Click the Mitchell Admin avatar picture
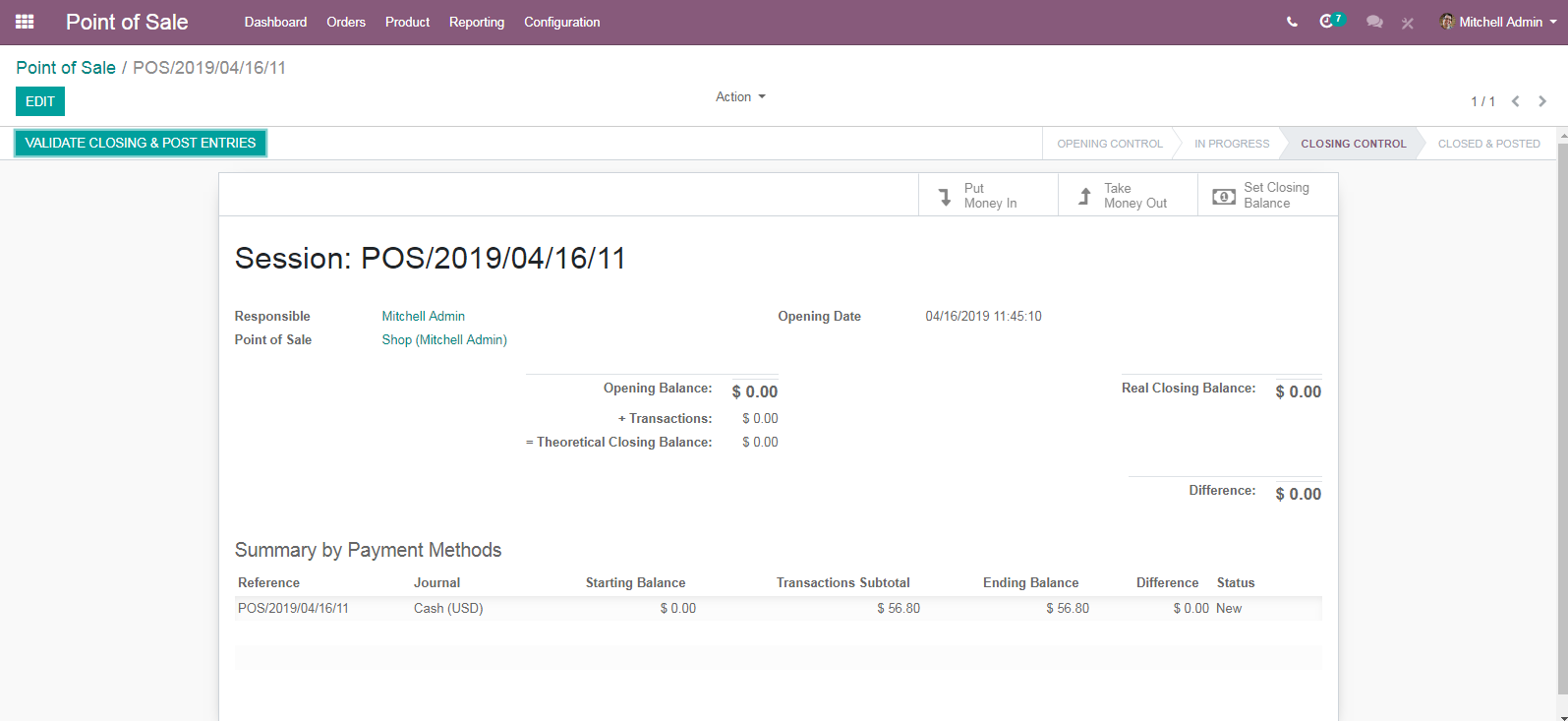 (x=1446, y=22)
